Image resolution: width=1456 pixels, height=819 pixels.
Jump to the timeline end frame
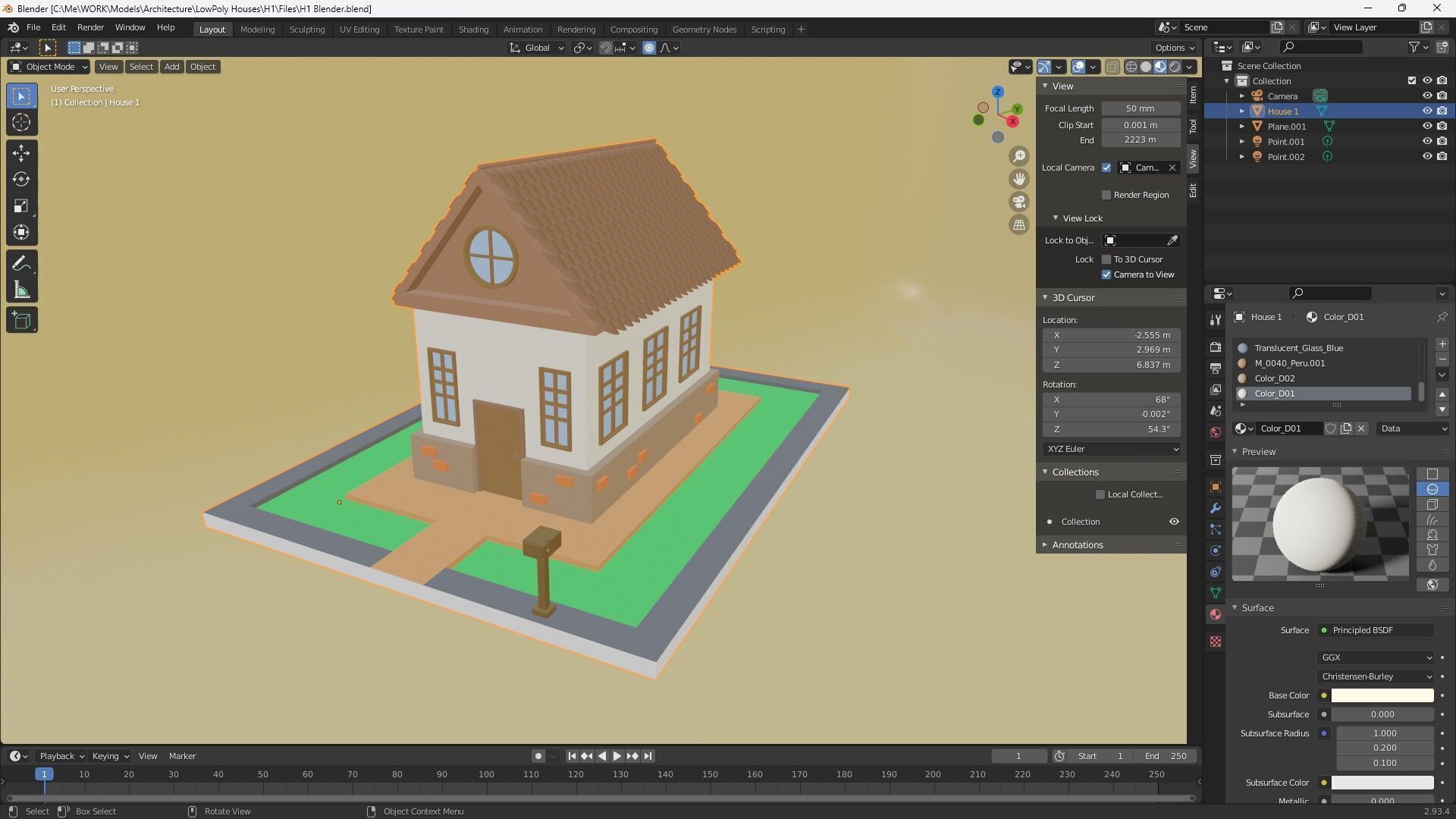(648, 756)
